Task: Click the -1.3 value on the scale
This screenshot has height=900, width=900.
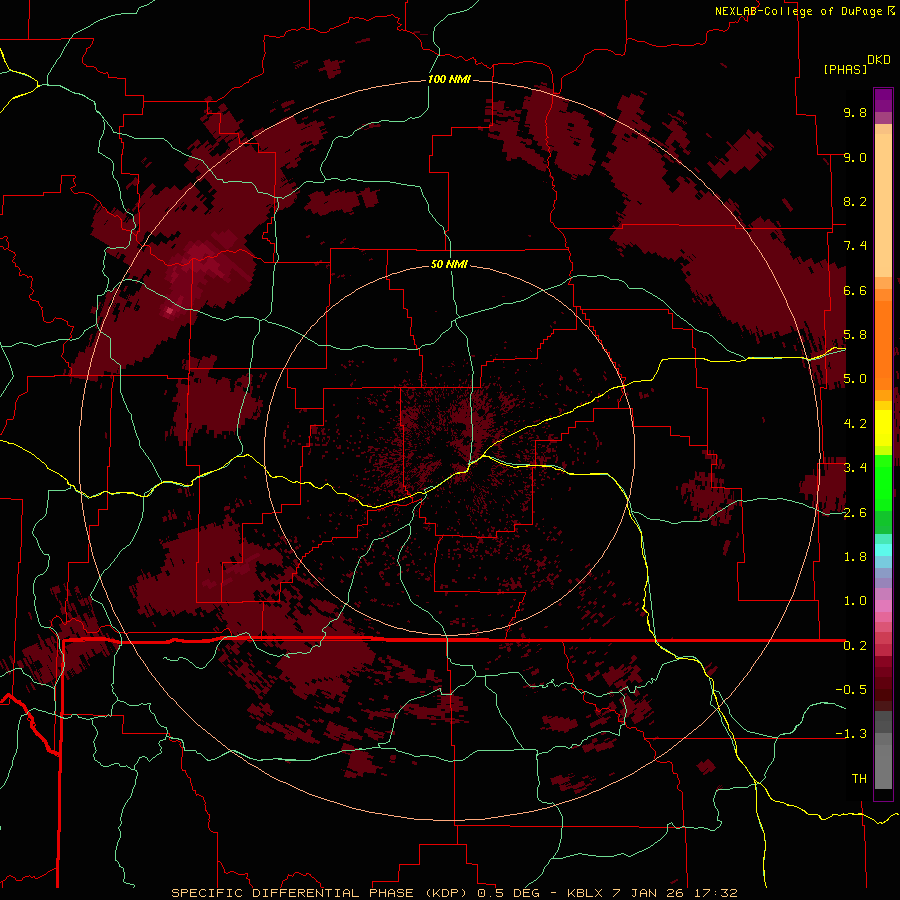Action: (851, 734)
